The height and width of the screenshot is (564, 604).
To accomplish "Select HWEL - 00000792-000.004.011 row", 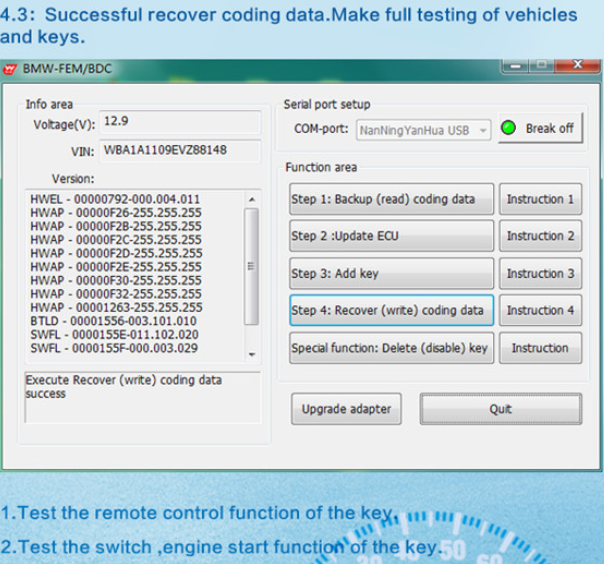I will 115,199.
